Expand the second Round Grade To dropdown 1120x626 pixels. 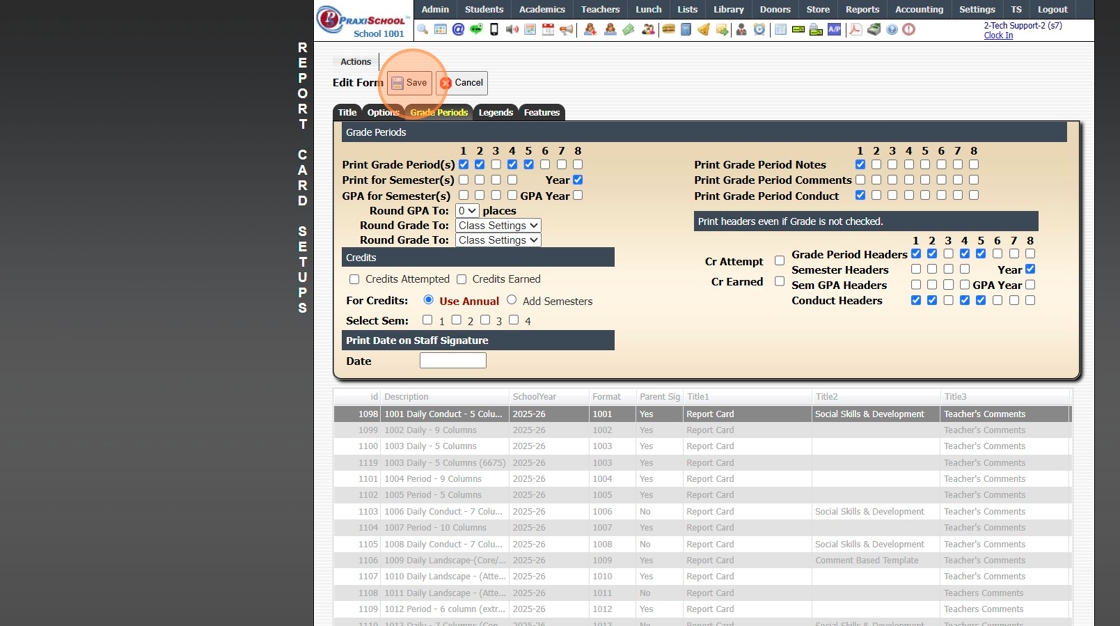(x=498, y=240)
